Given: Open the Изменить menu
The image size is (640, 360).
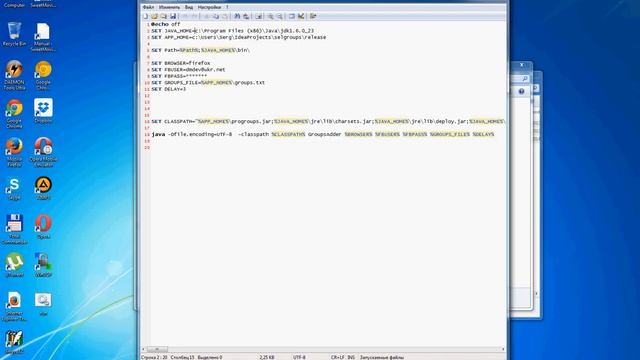Looking at the screenshot, I should [169, 7].
